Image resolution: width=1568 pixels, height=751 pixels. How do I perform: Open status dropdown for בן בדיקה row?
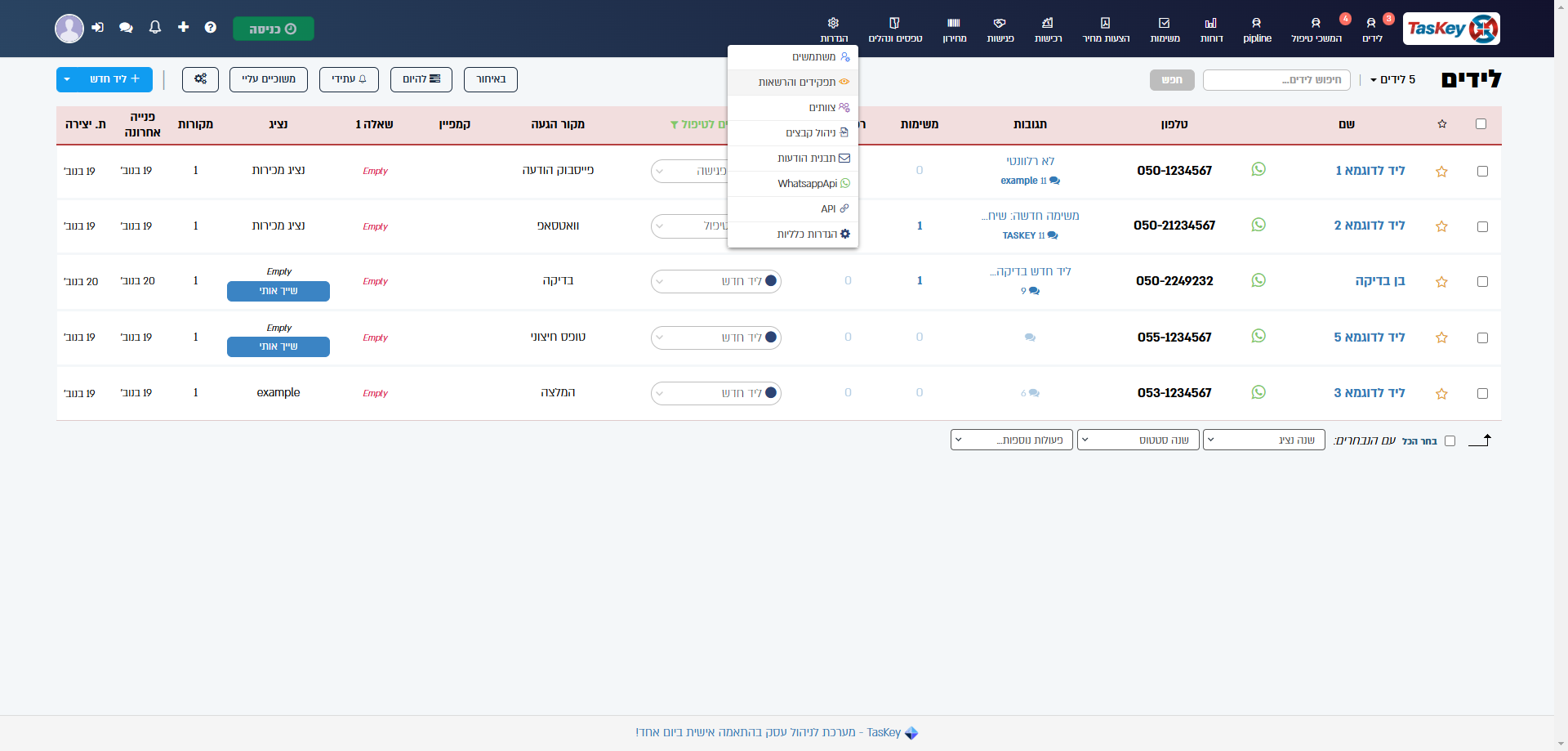click(x=716, y=281)
